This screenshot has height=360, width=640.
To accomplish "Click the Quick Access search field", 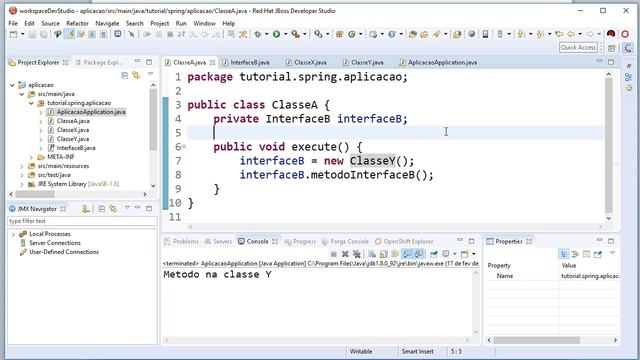I will coord(578,48).
